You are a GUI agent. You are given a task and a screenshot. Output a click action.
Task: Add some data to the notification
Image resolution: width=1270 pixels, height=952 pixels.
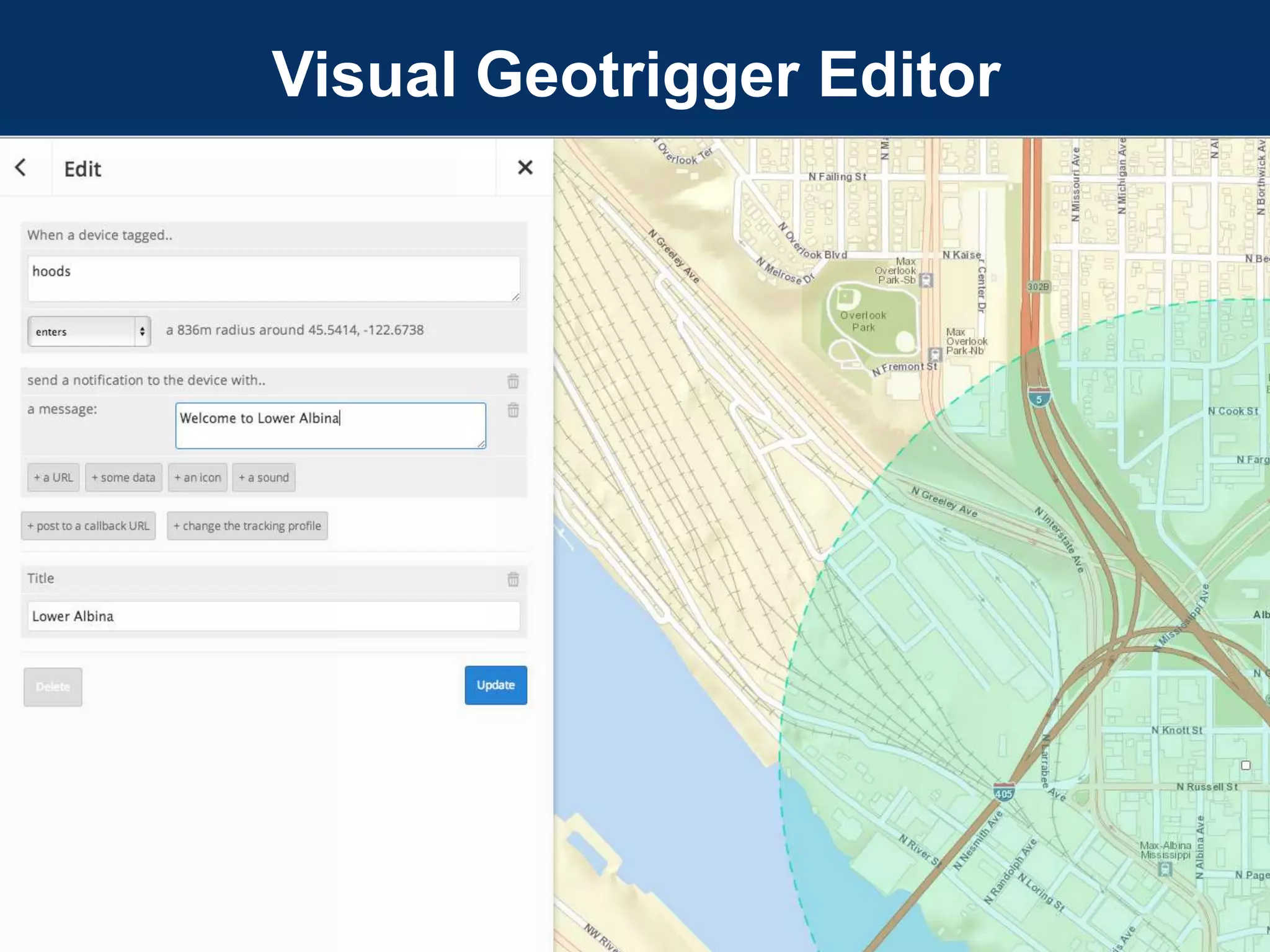pos(123,477)
